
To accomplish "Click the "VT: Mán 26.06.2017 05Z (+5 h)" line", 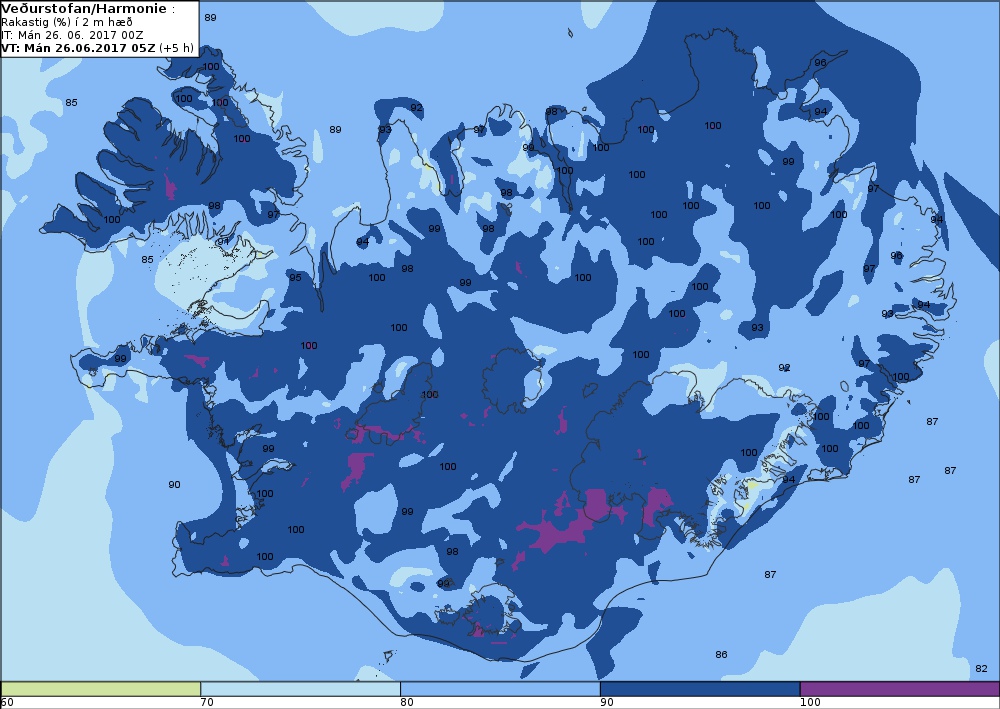I will (98, 48).
